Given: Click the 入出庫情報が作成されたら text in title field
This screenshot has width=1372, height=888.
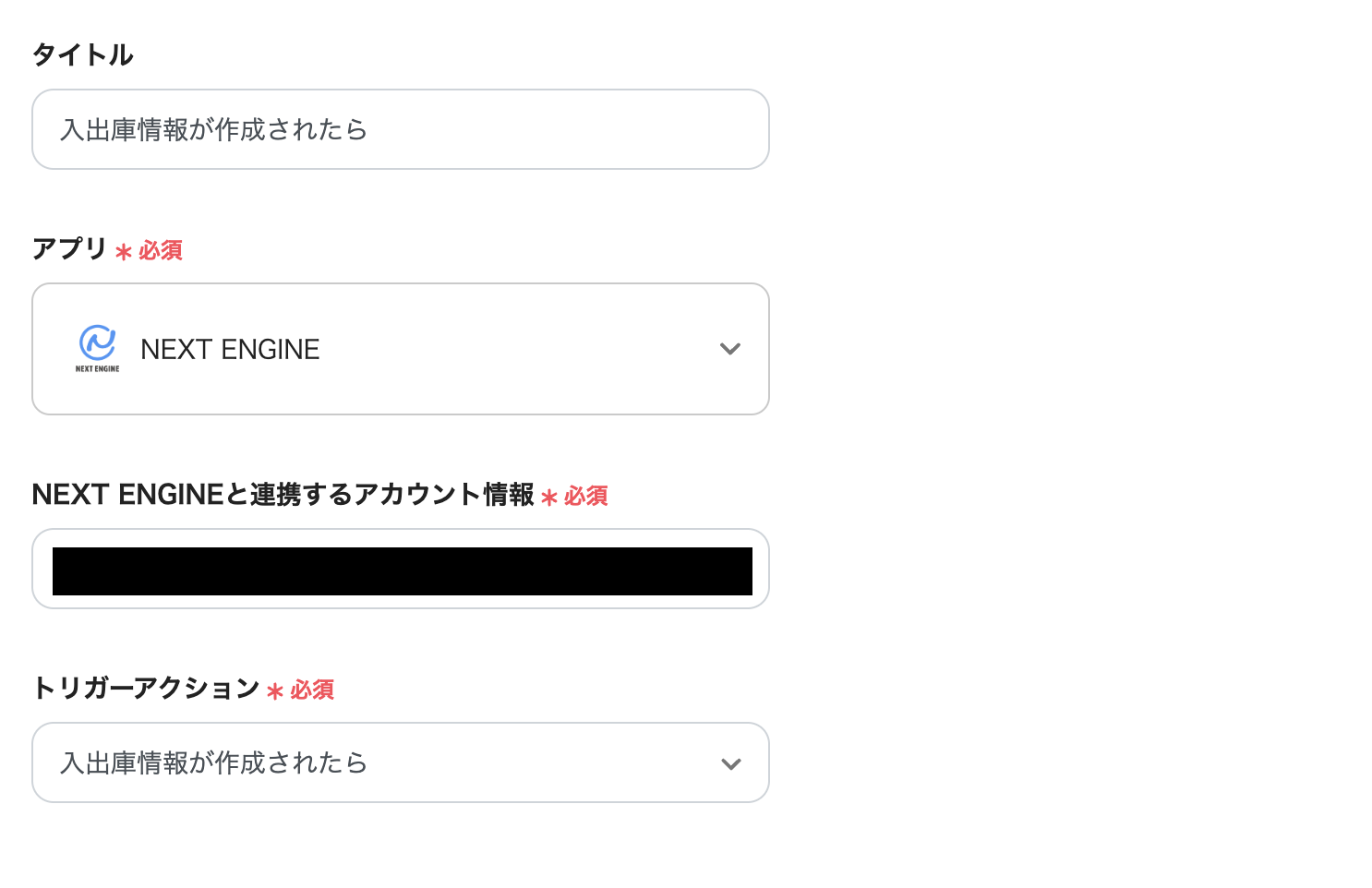Looking at the screenshot, I should pyautogui.click(x=213, y=130).
